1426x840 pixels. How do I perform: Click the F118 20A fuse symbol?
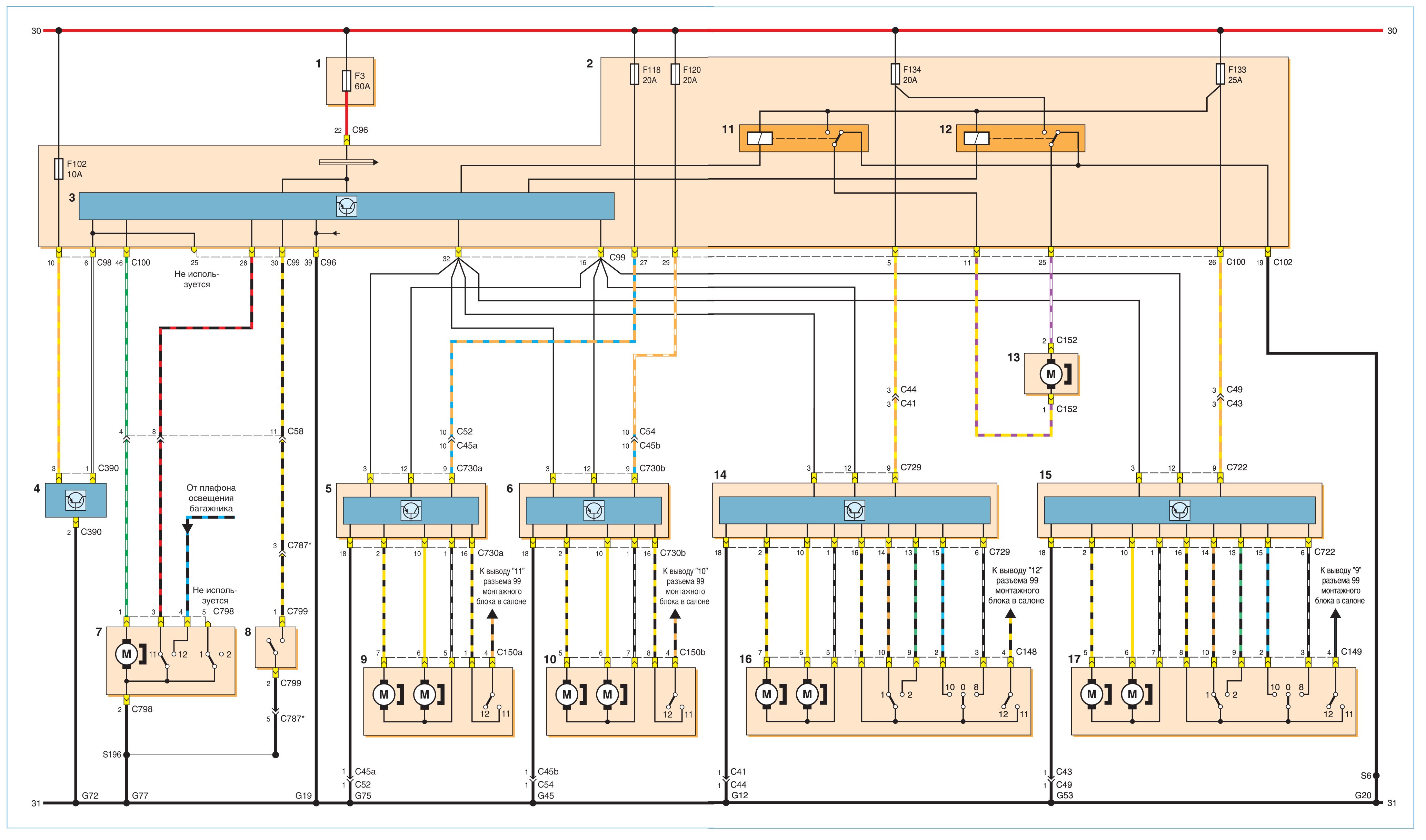[x=634, y=74]
